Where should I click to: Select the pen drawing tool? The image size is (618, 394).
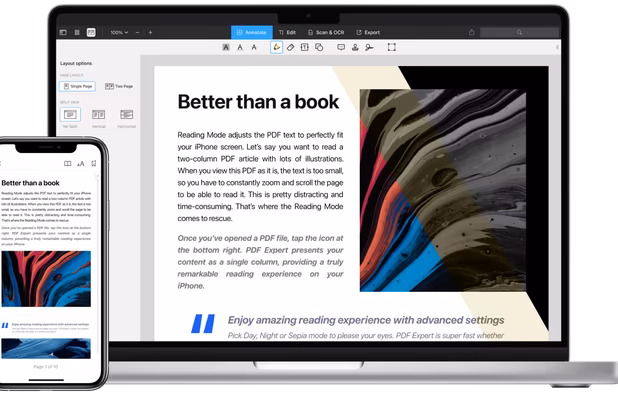[x=276, y=47]
